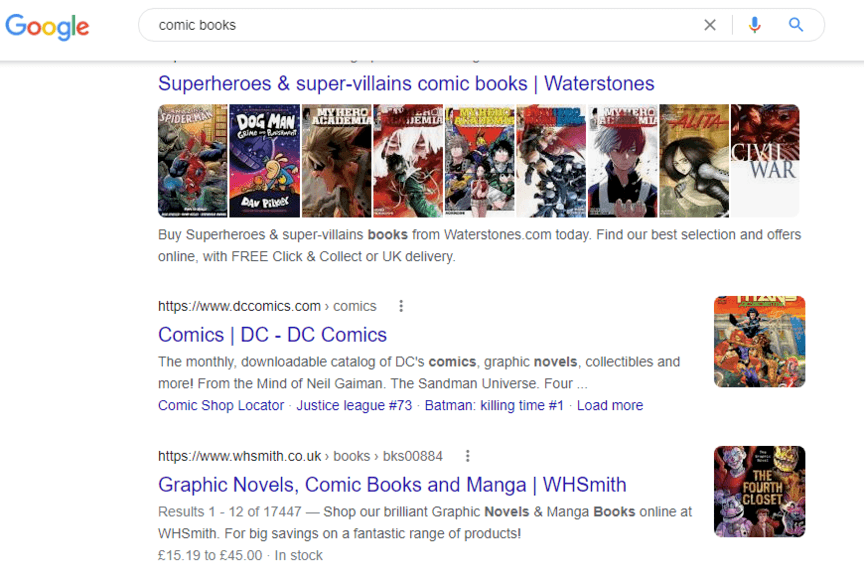Viewport: 864px width, 579px height.
Task: Click the Google logo
Action: pyautogui.click(x=47, y=26)
